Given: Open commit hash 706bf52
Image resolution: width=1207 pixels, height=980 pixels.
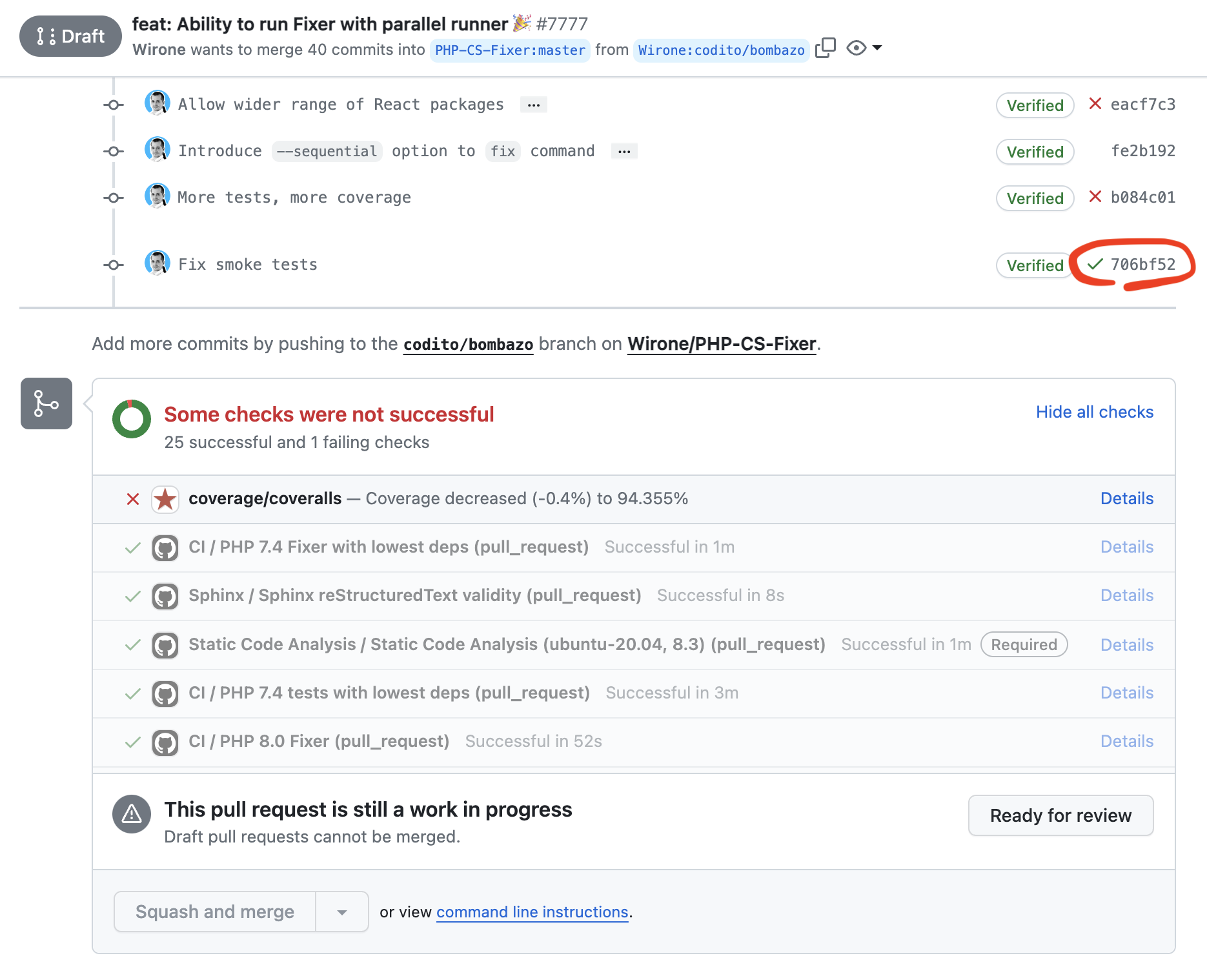Looking at the screenshot, I should 1142,265.
